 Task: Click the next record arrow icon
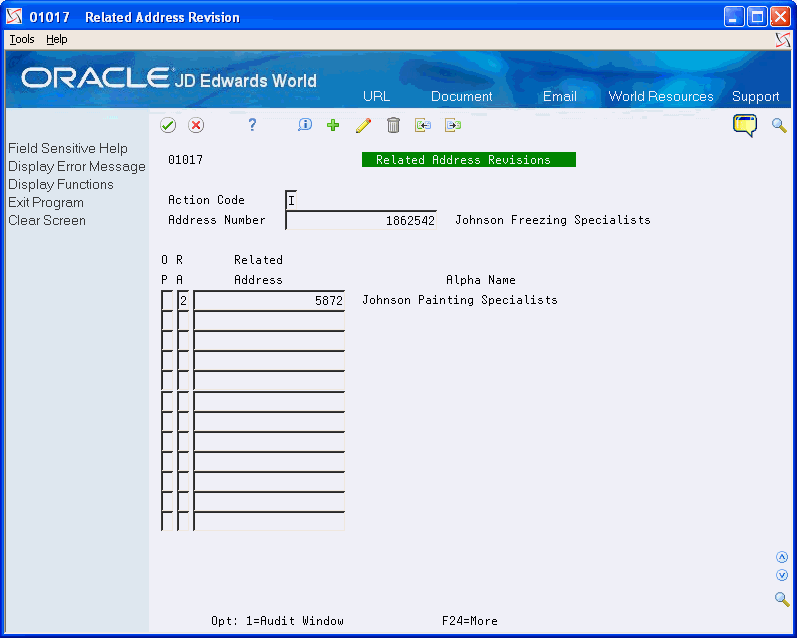tap(453, 125)
